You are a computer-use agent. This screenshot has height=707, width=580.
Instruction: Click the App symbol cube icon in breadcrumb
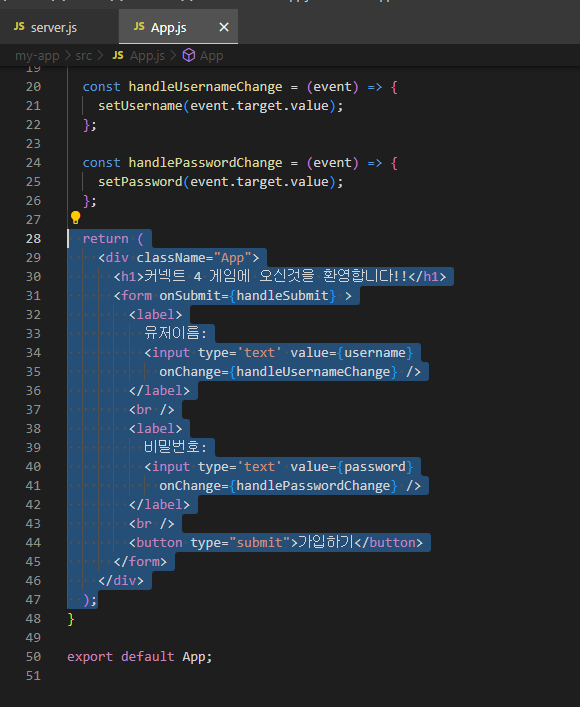pos(189,55)
